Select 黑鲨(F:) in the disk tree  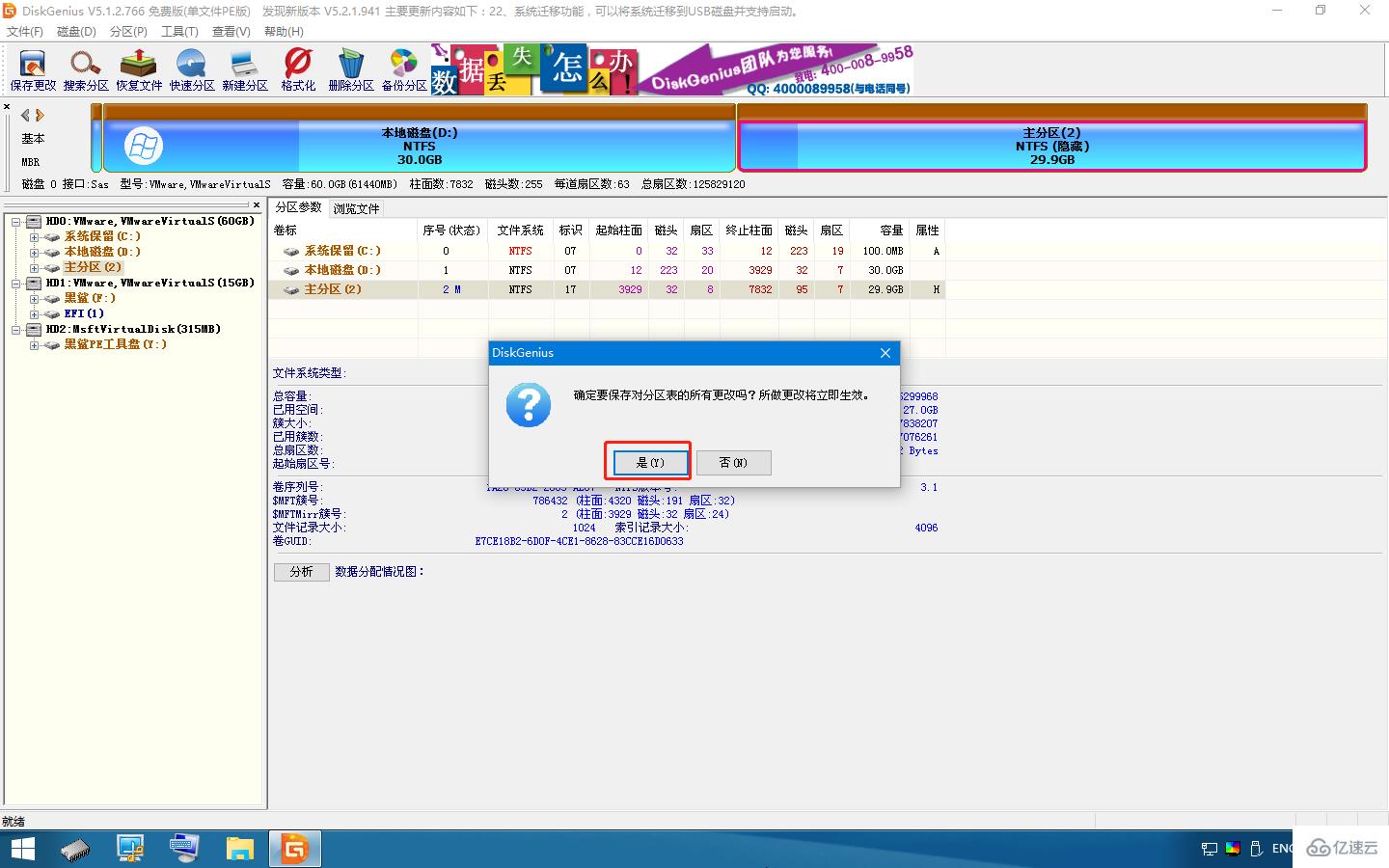(90, 298)
